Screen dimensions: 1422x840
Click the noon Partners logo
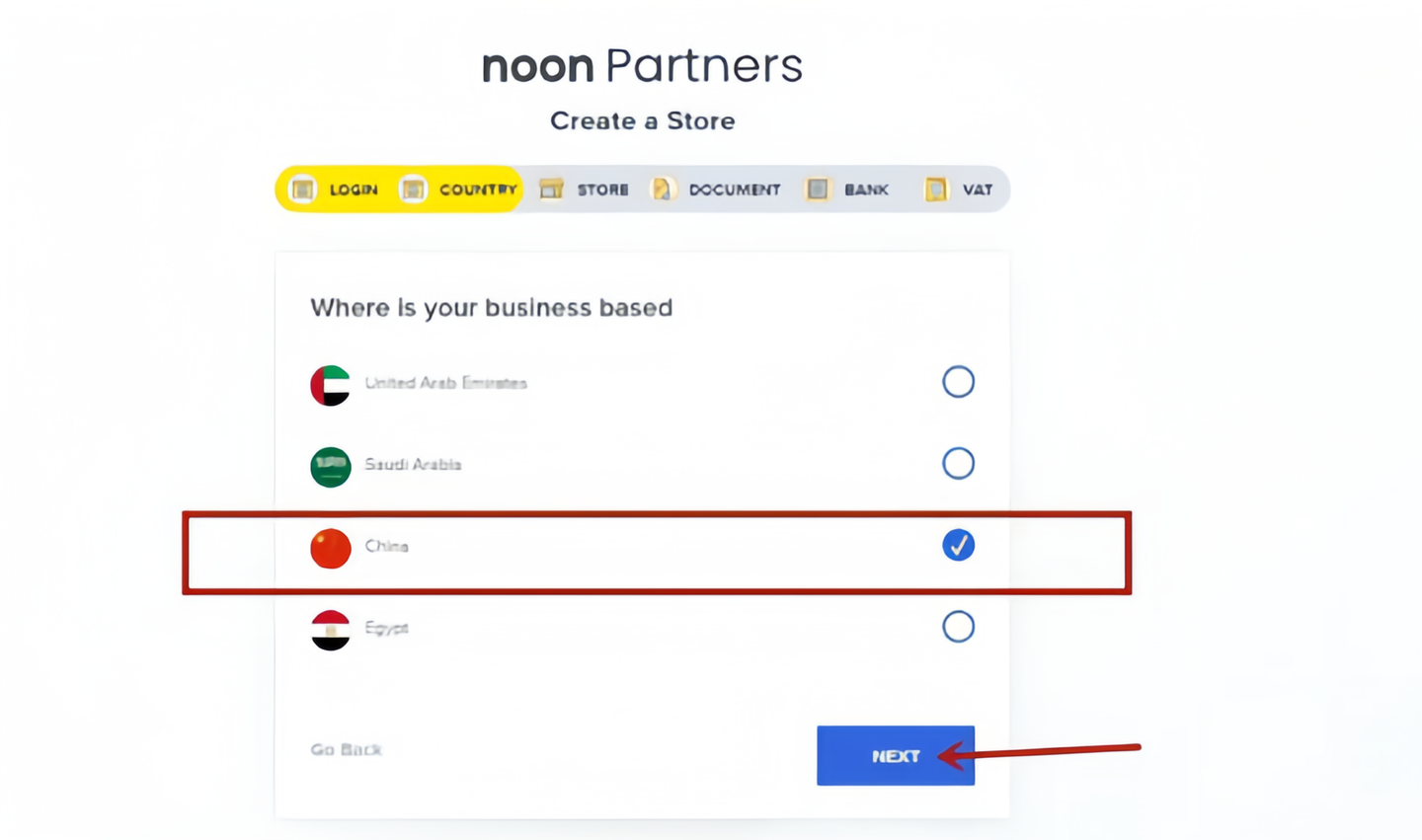click(x=642, y=66)
